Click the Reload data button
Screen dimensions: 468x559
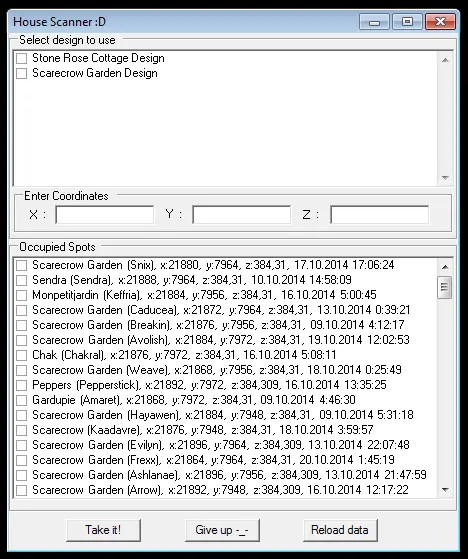(340, 530)
